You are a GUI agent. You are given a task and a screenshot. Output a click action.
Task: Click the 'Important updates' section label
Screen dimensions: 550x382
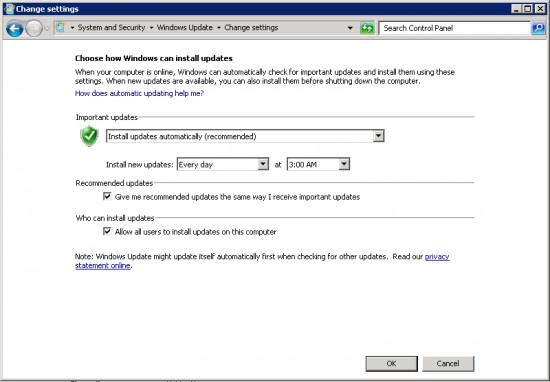click(107, 118)
